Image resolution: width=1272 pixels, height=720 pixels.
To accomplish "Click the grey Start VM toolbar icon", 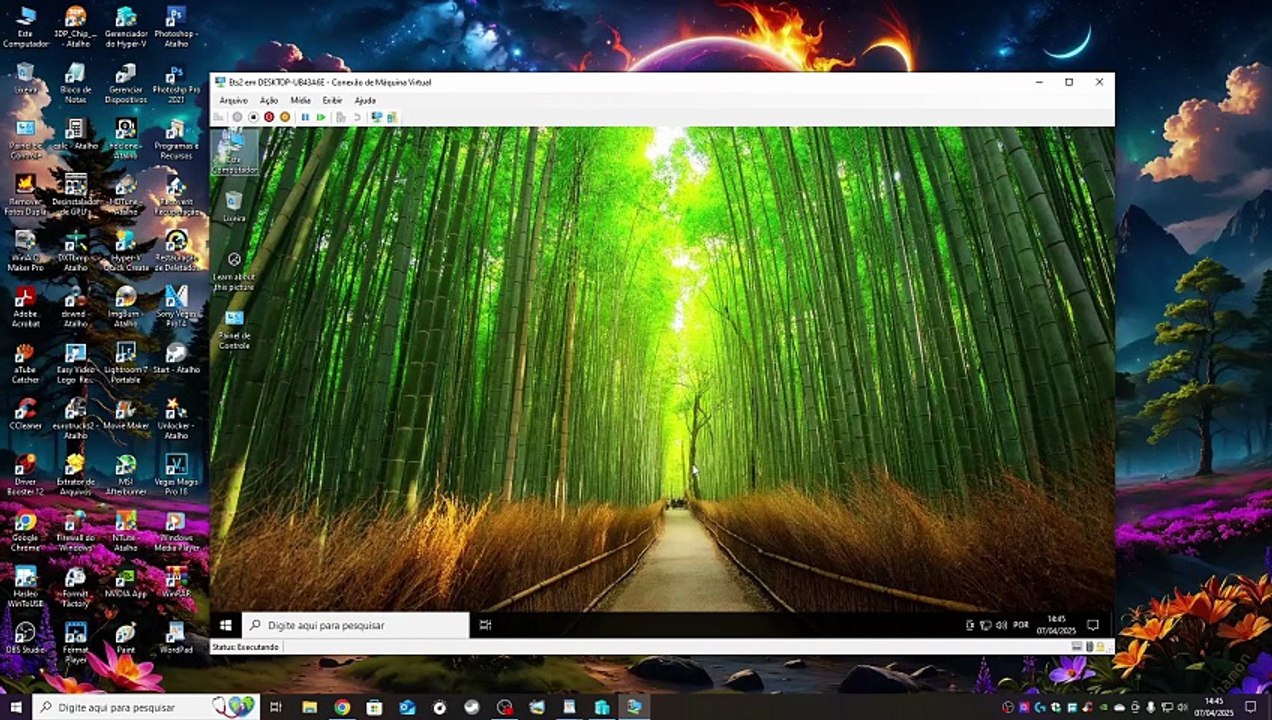I will coord(237,117).
